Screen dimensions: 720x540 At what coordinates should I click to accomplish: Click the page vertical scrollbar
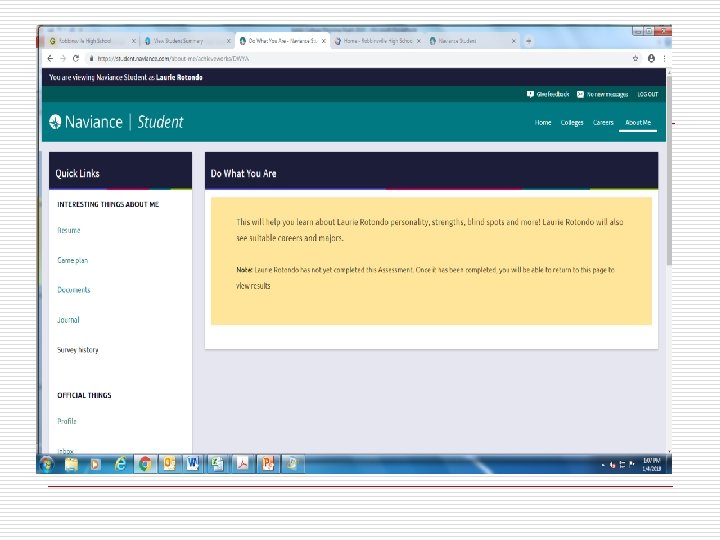(669, 170)
